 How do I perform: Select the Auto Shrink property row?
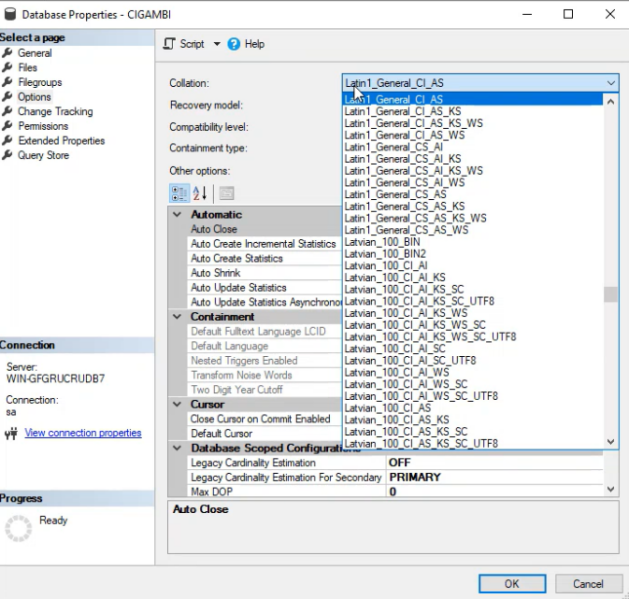click(x=265, y=273)
